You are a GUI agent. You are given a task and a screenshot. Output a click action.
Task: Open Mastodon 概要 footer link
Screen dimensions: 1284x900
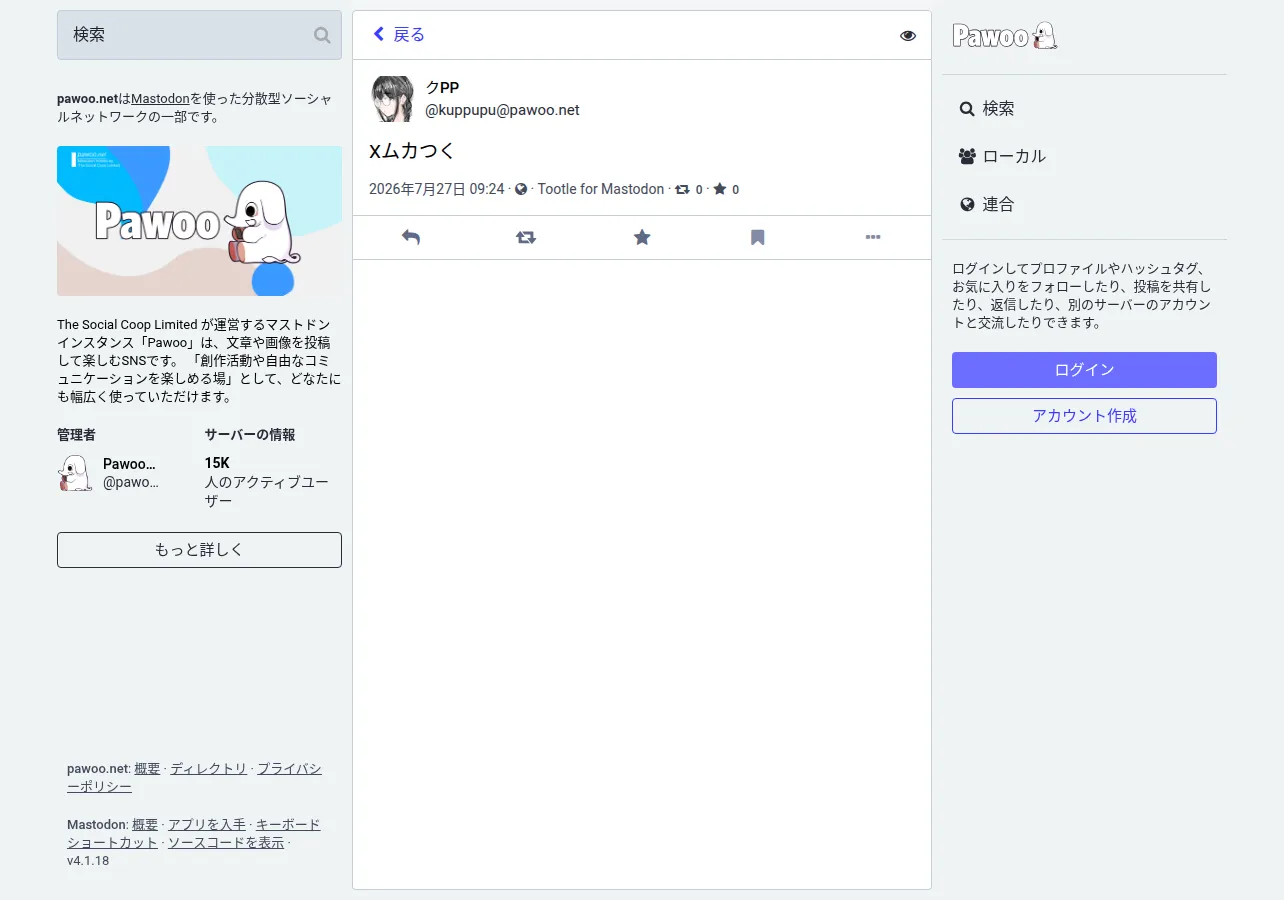pyautogui.click(x=145, y=825)
